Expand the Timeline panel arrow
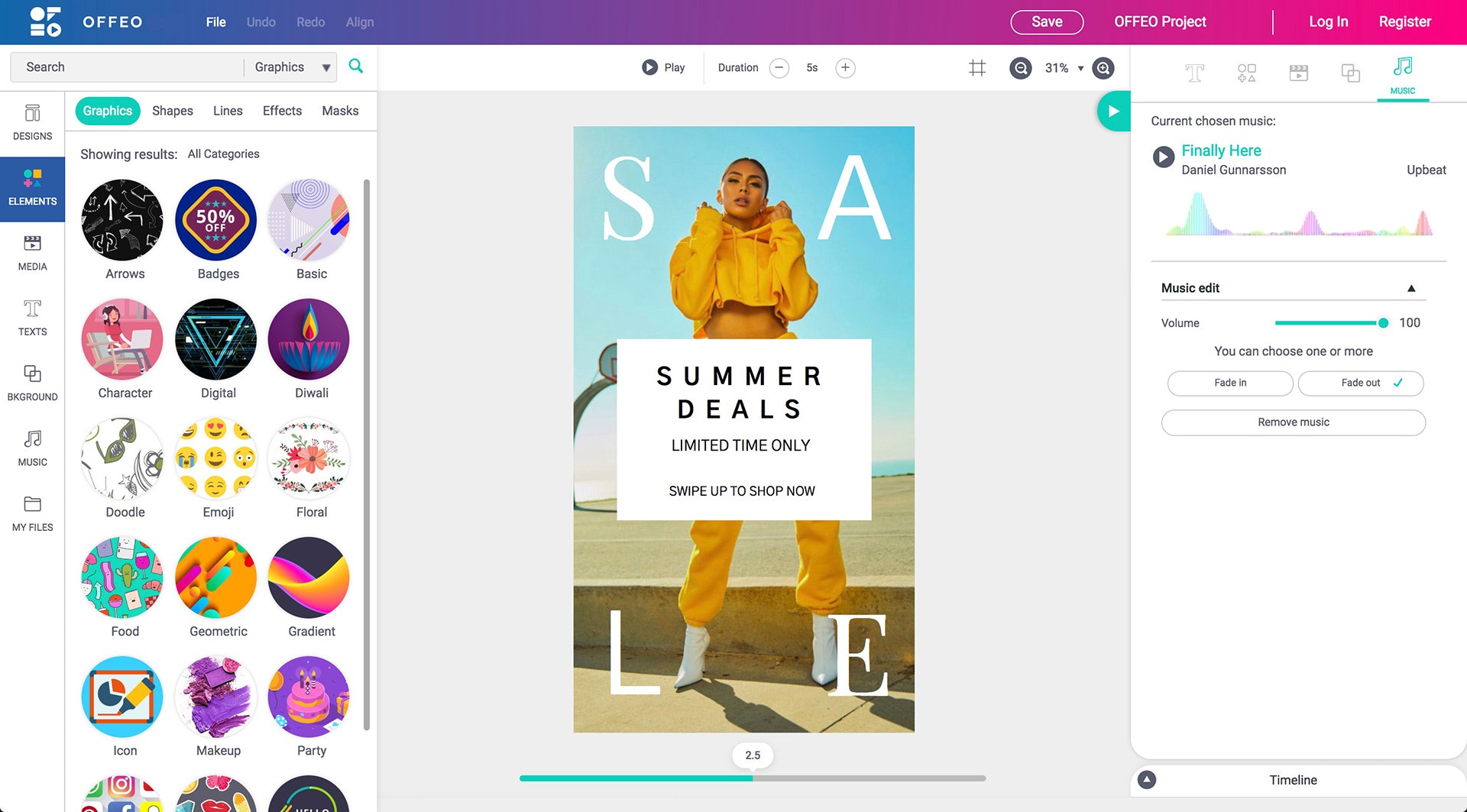1467x812 pixels. [x=1147, y=780]
